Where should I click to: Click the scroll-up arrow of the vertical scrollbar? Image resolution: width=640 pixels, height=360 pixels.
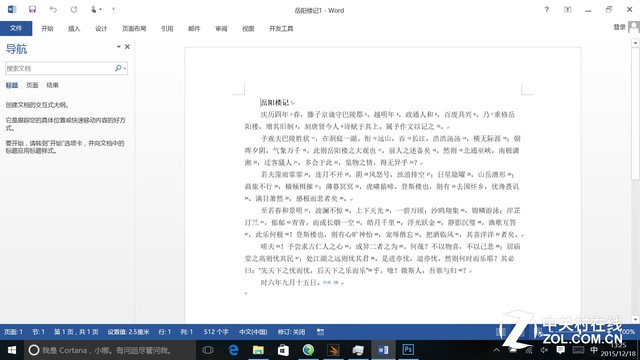point(635,42)
